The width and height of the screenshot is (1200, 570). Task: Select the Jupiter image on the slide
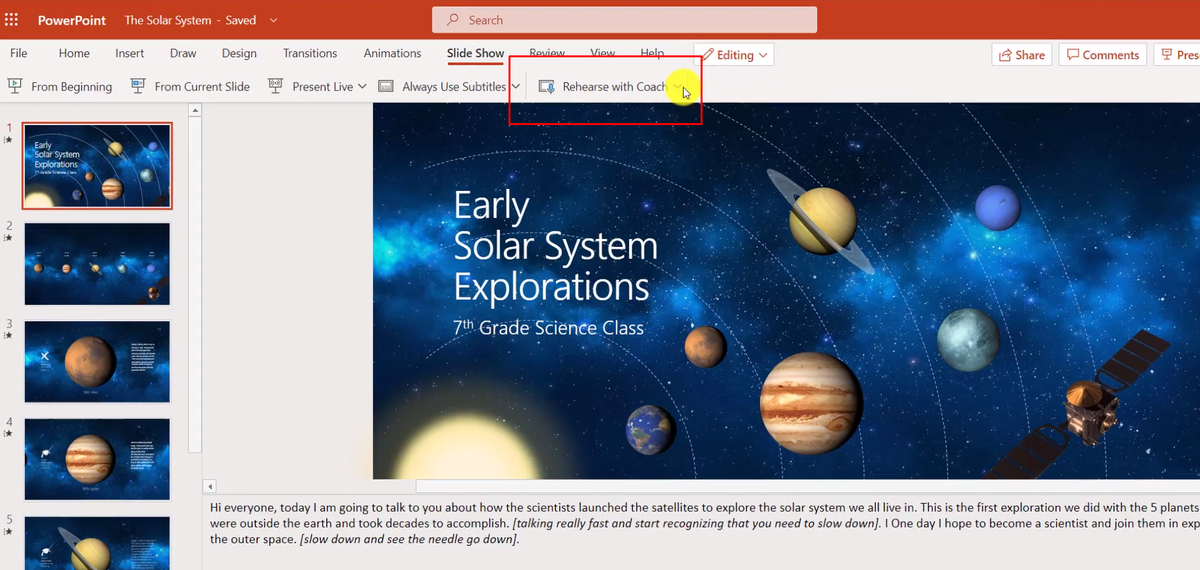811,403
